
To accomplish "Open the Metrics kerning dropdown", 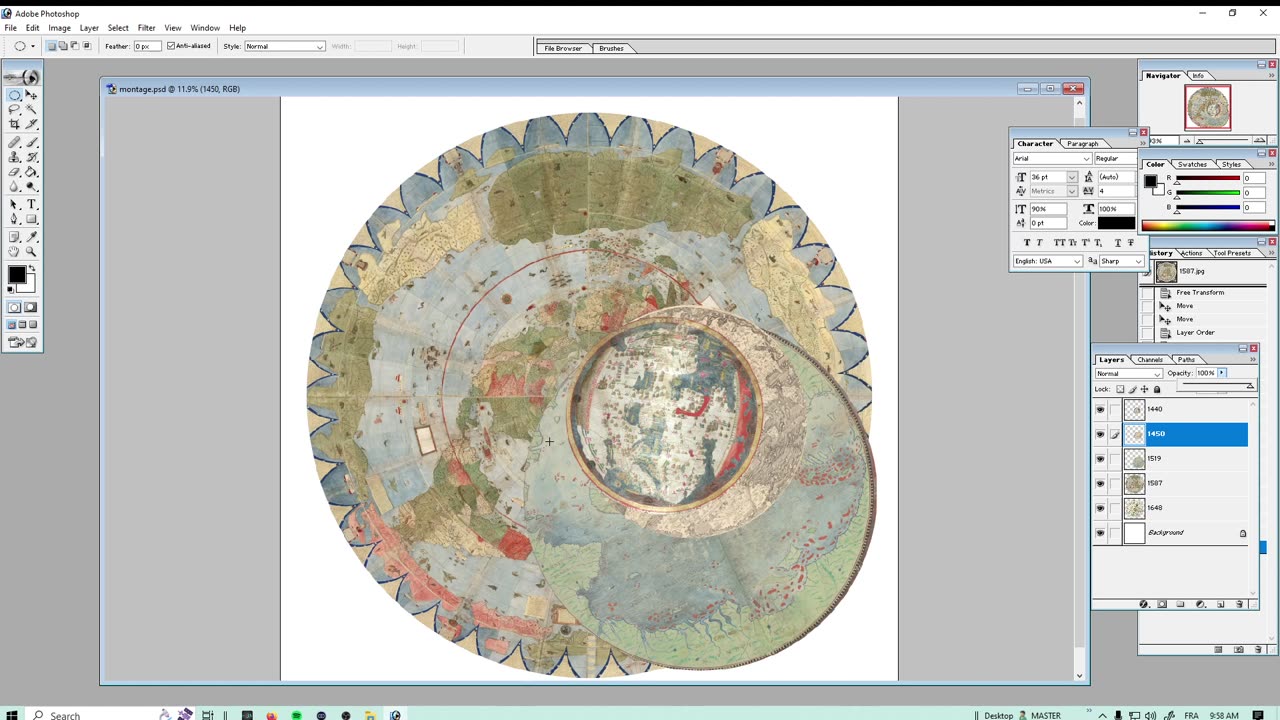I will pyautogui.click(x=1072, y=191).
